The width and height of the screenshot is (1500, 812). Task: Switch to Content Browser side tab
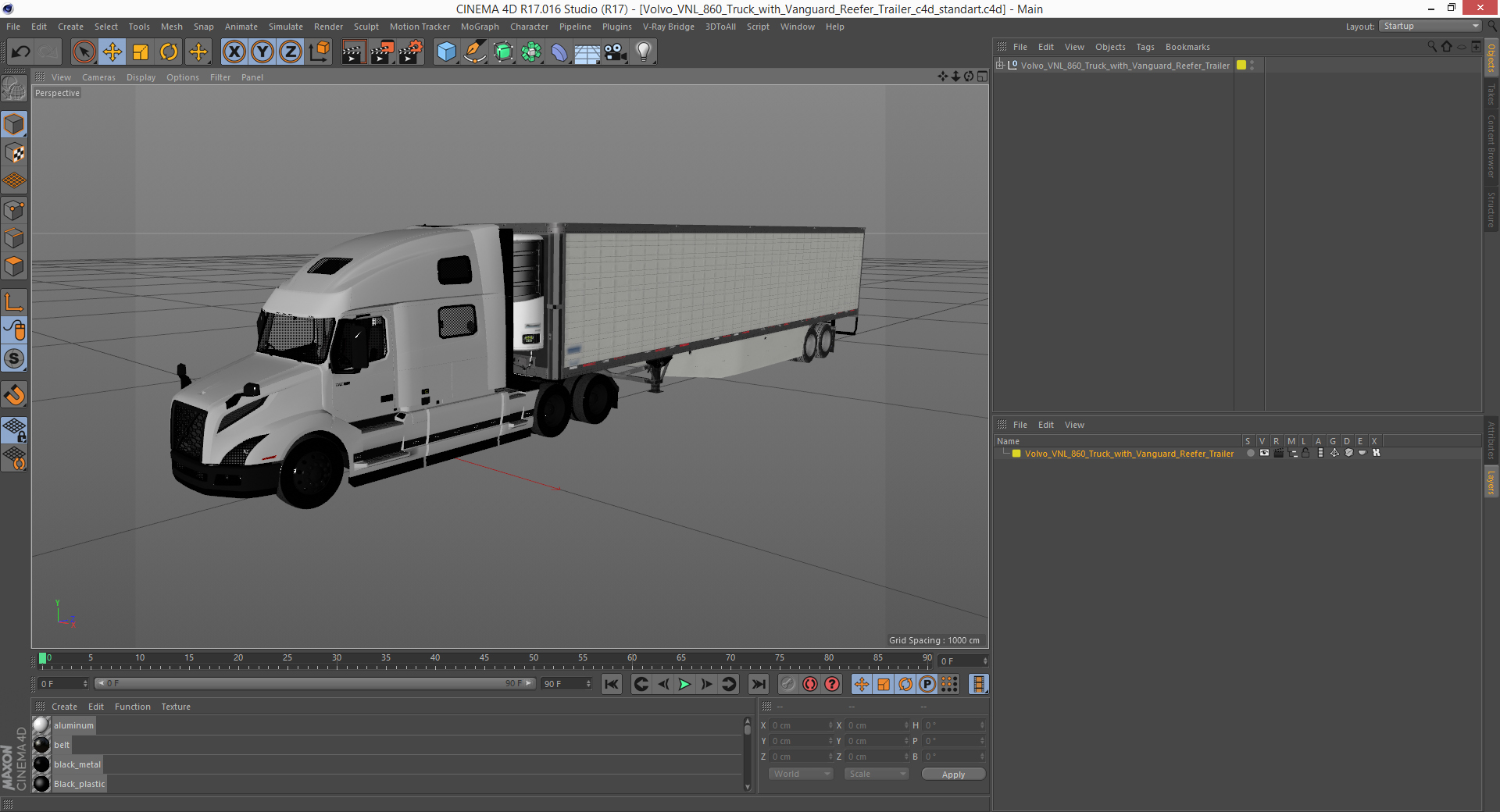coord(1491,146)
